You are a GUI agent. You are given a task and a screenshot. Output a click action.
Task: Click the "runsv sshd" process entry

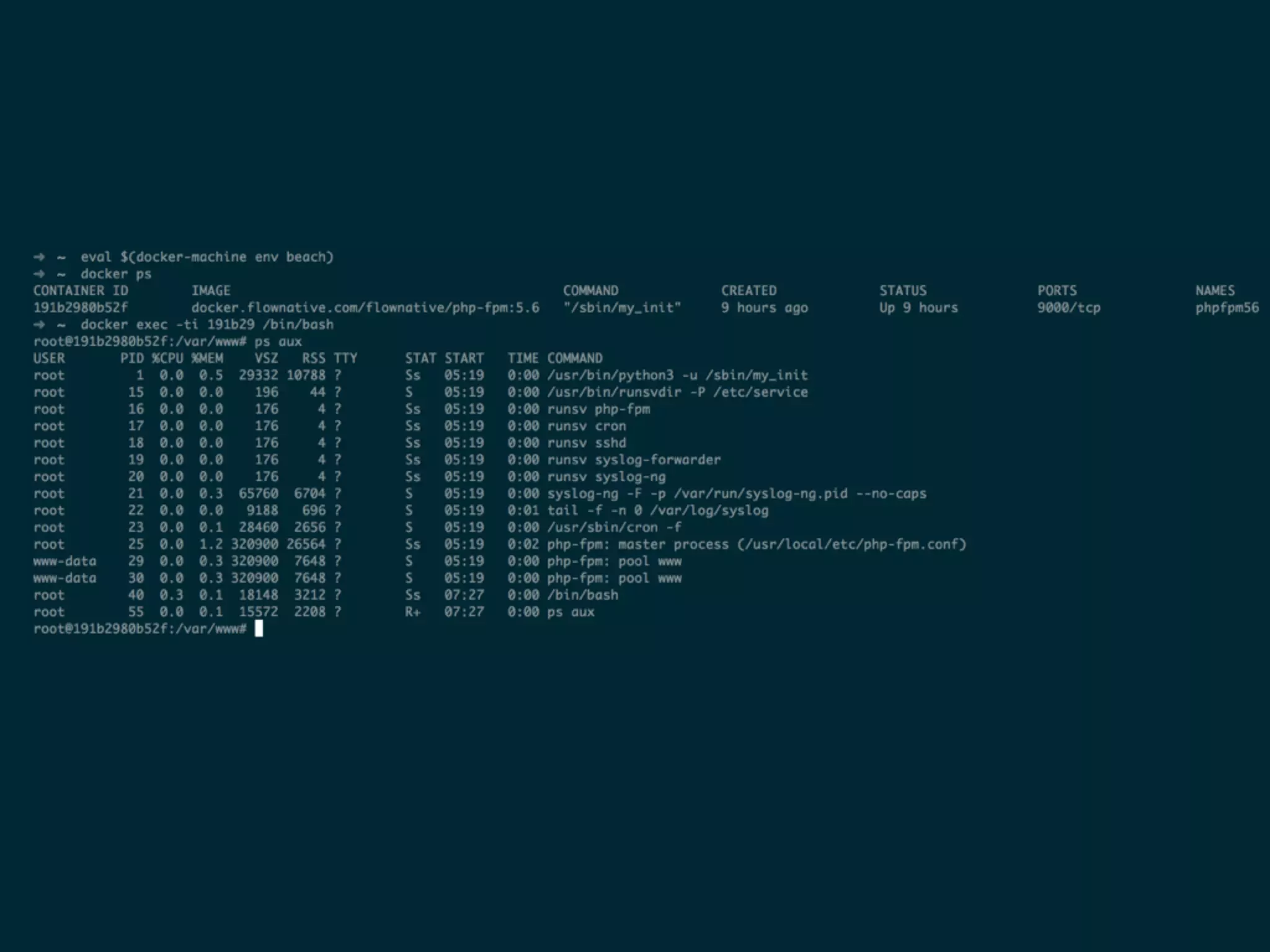(586, 443)
